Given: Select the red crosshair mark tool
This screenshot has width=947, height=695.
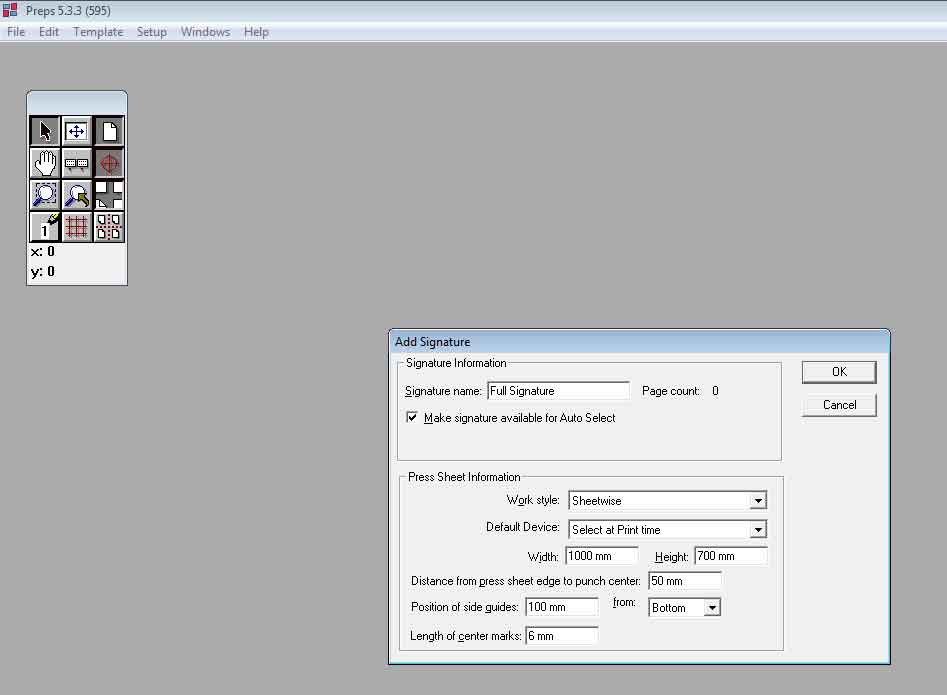Looking at the screenshot, I should (109, 163).
